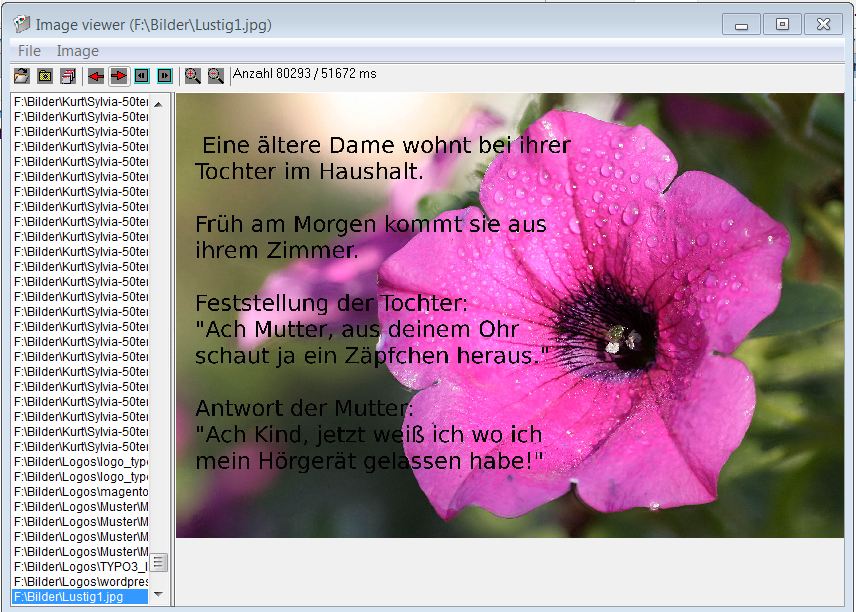Select the first Kurt\Sylvia-50 list entry
856x612 pixels.
(80, 102)
